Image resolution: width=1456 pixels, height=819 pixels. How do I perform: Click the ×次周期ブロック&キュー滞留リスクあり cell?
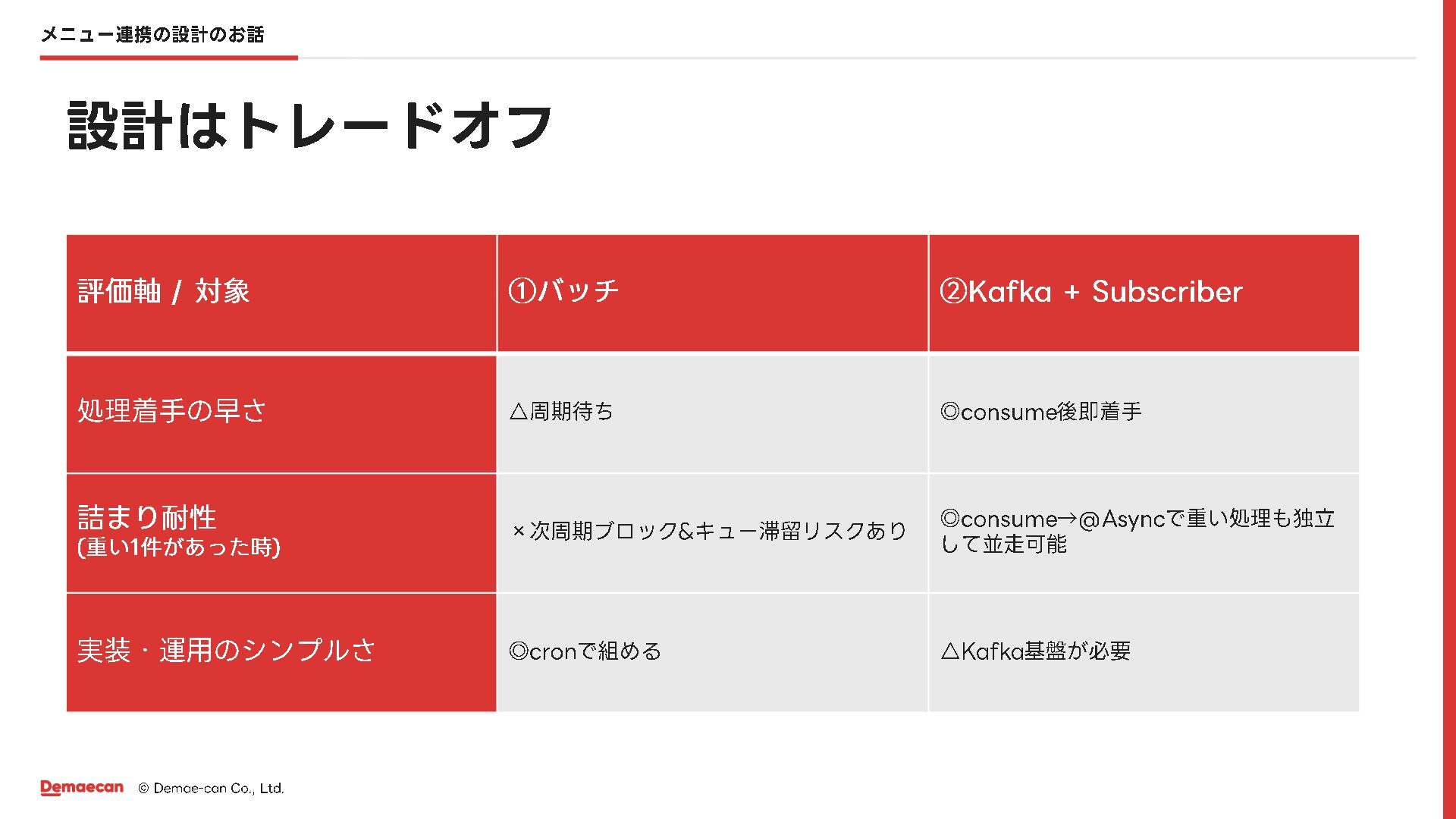pos(712,533)
